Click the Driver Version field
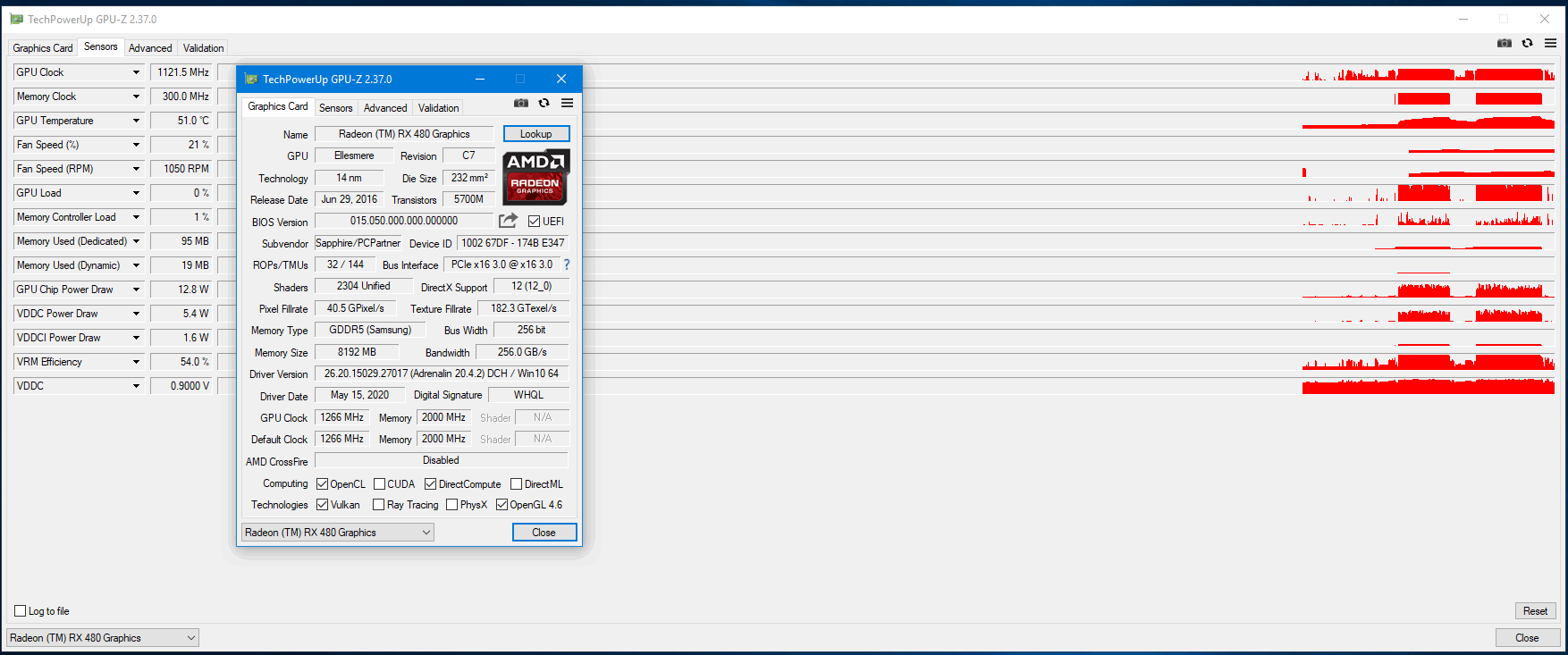The image size is (1568, 655). pyautogui.click(x=442, y=374)
